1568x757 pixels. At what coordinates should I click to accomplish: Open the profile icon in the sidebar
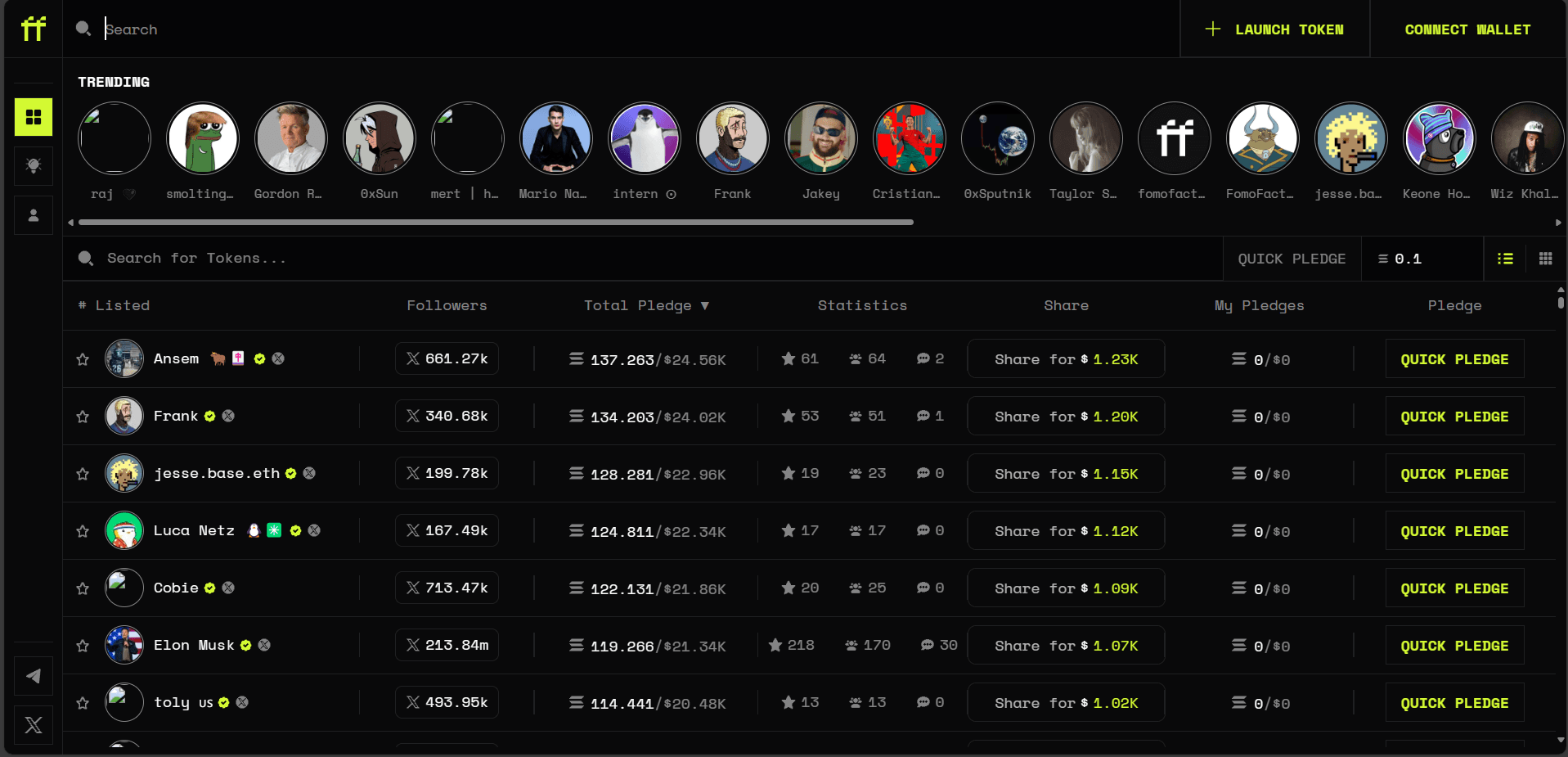pyautogui.click(x=34, y=215)
